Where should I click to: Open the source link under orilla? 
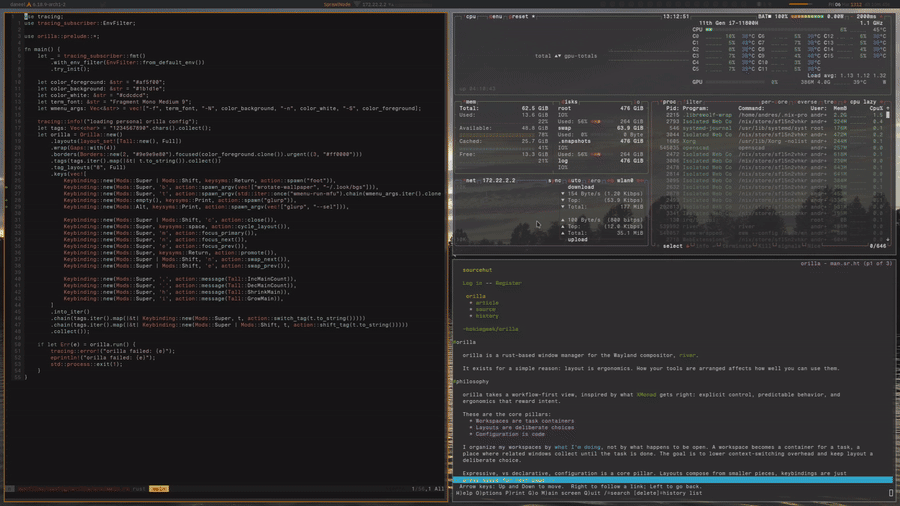pos(486,310)
